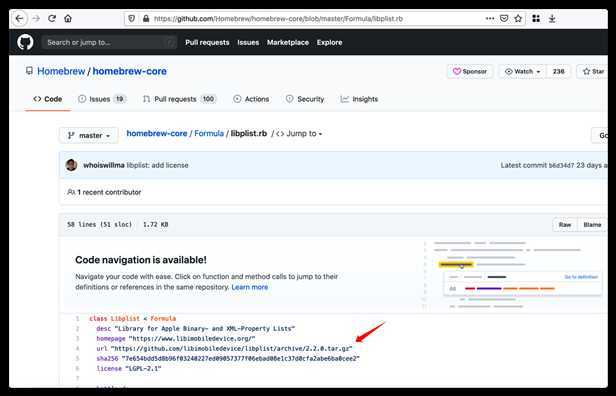This screenshot has height=396, width=616.
Task: Open the homebrew-core repository link
Action: [x=130, y=71]
